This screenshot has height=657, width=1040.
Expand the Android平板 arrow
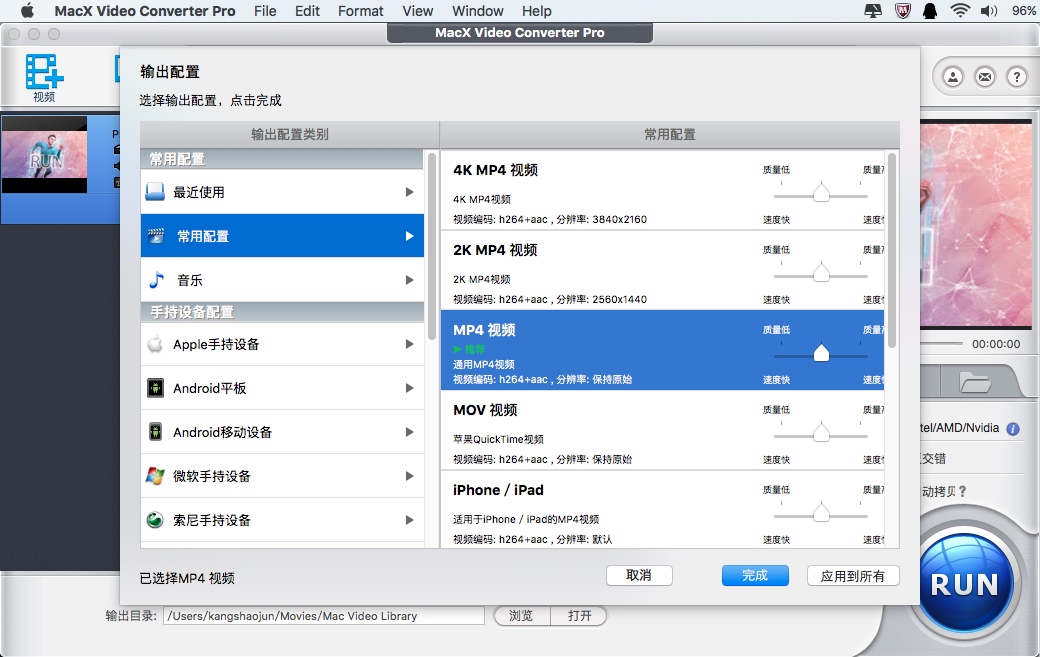tap(409, 388)
